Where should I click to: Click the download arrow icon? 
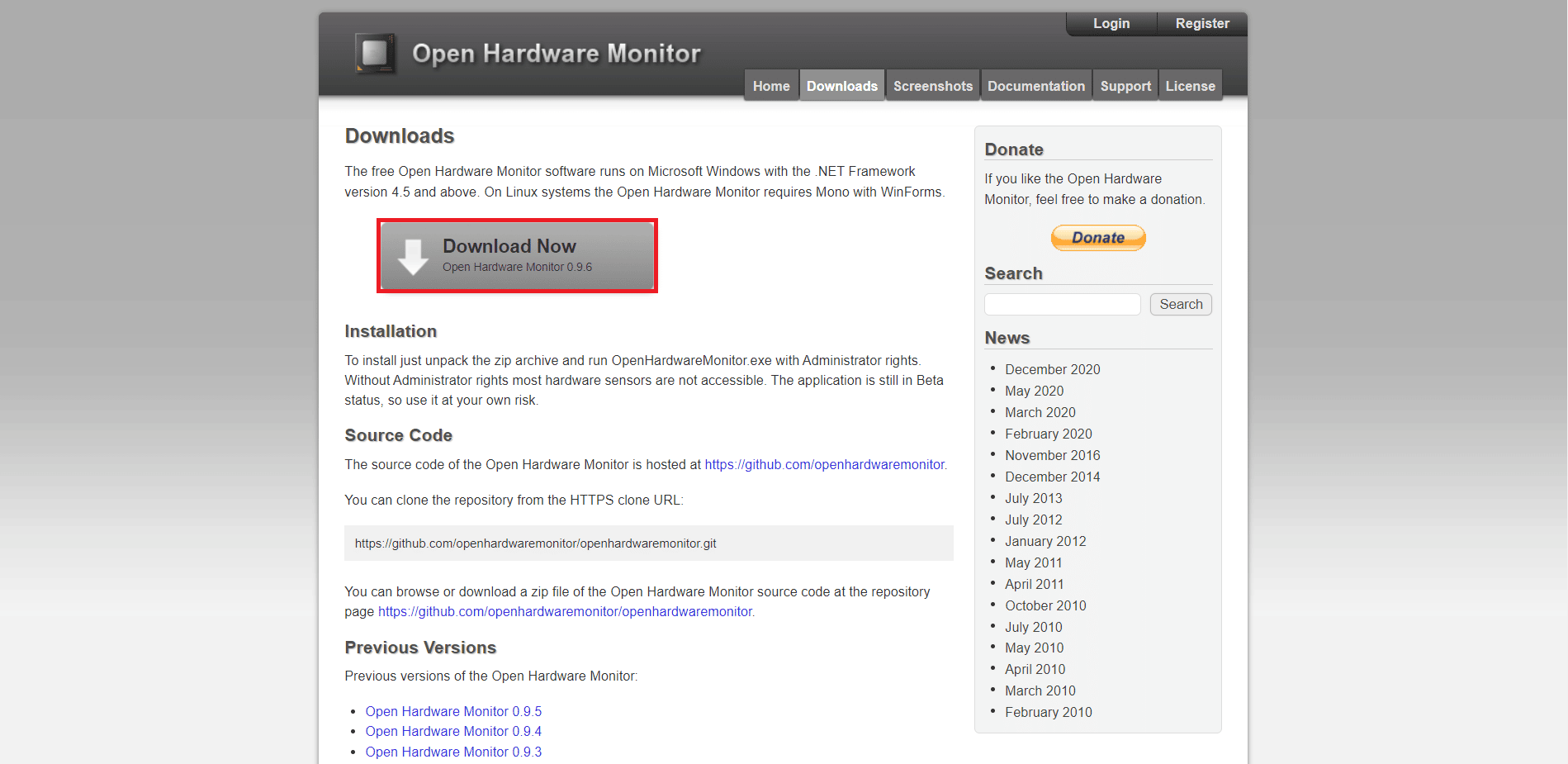(413, 256)
